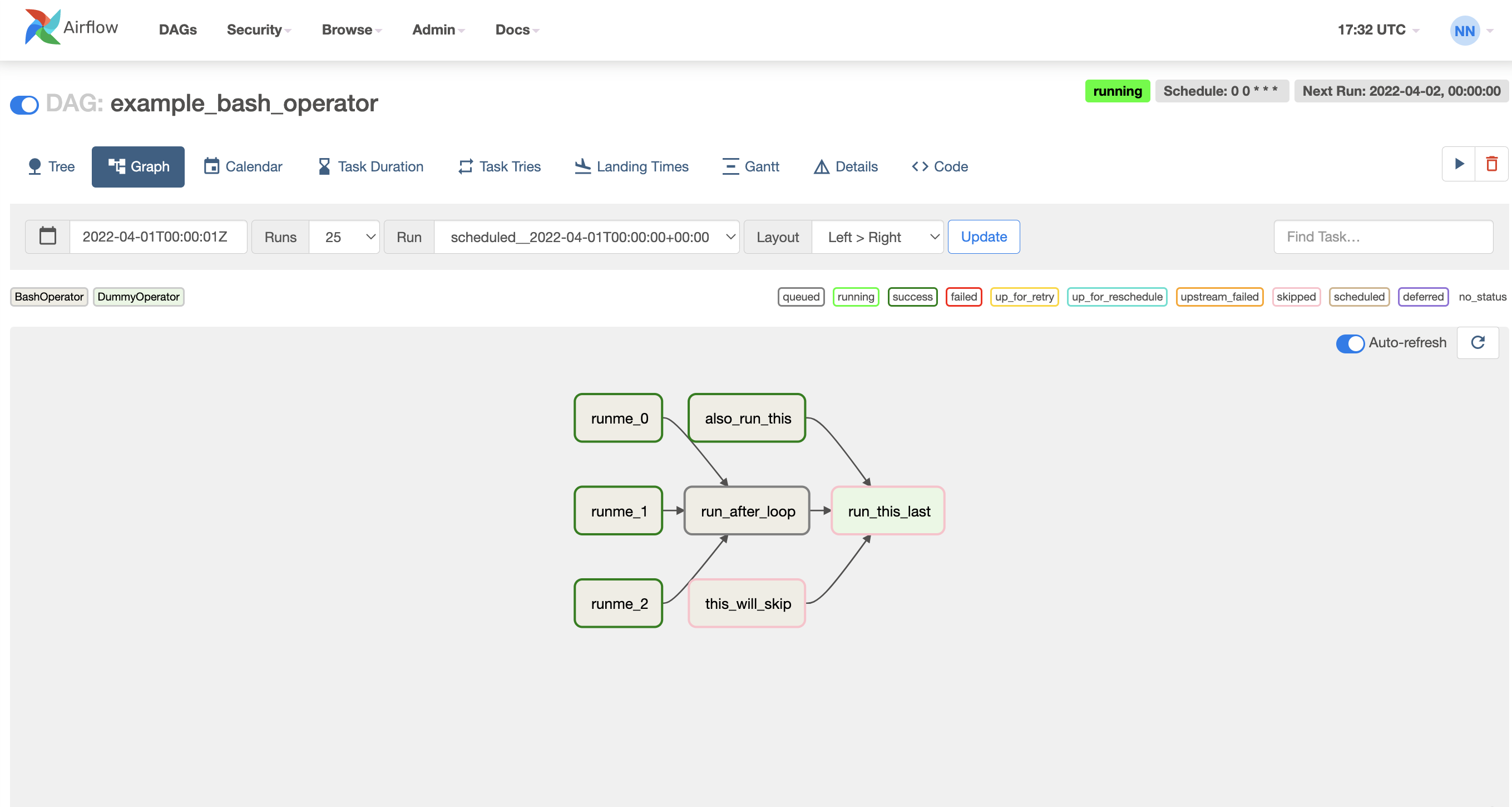
Task: Select the runme_2 task node
Action: point(619,603)
